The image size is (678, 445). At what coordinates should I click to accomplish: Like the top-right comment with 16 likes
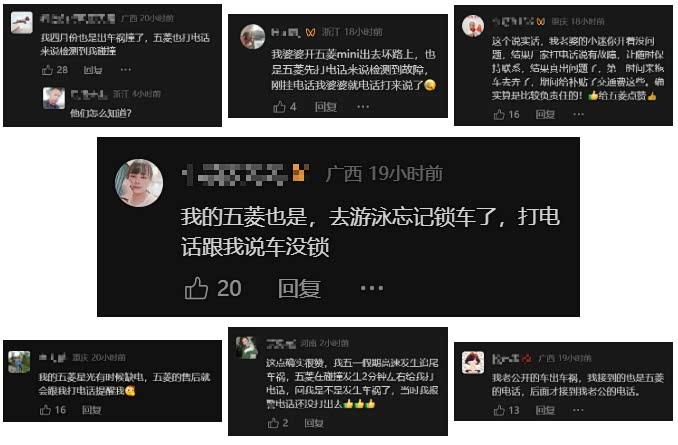pyautogui.click(x=499, y=115)
